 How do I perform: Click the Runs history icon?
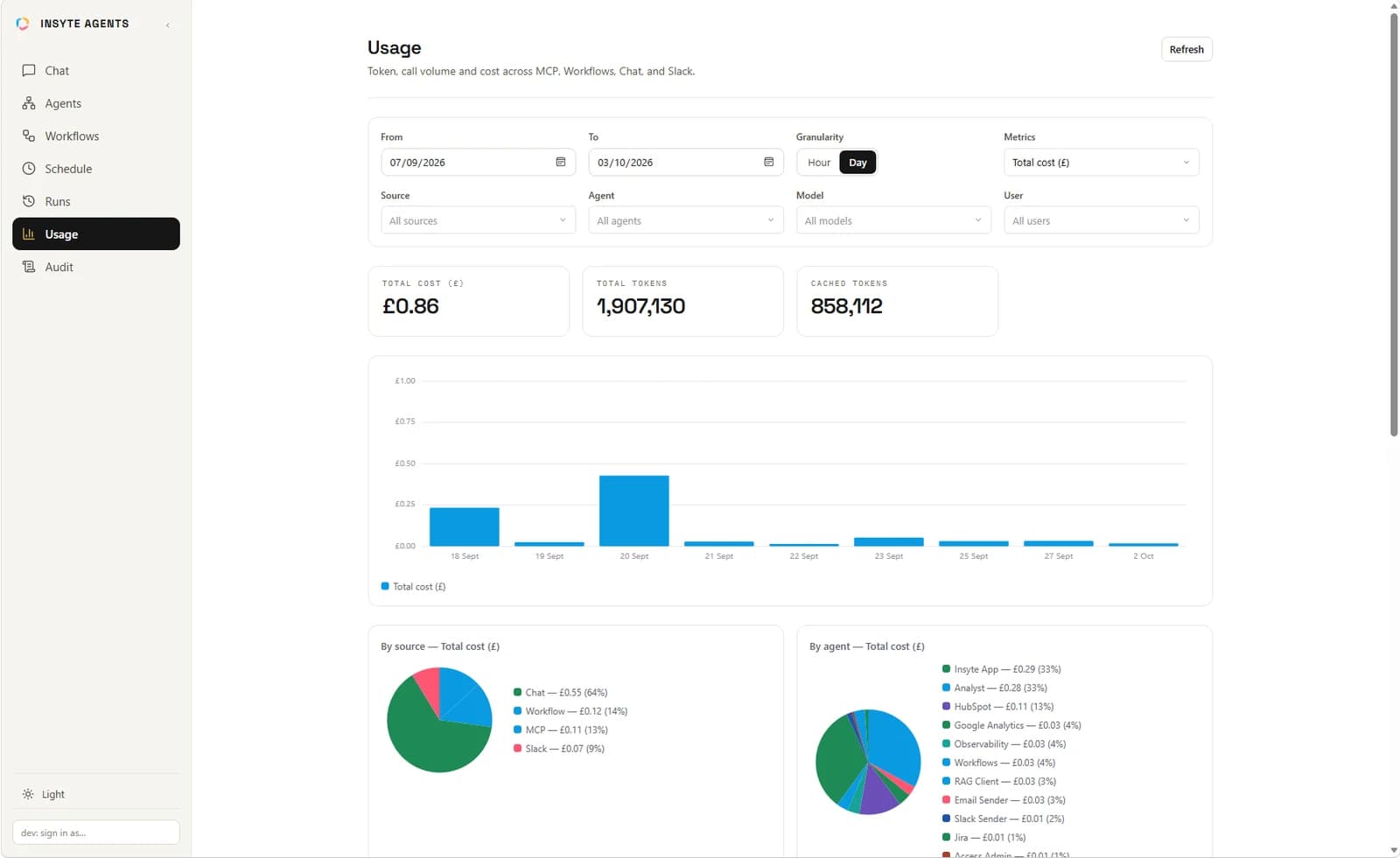click(29, 201)
